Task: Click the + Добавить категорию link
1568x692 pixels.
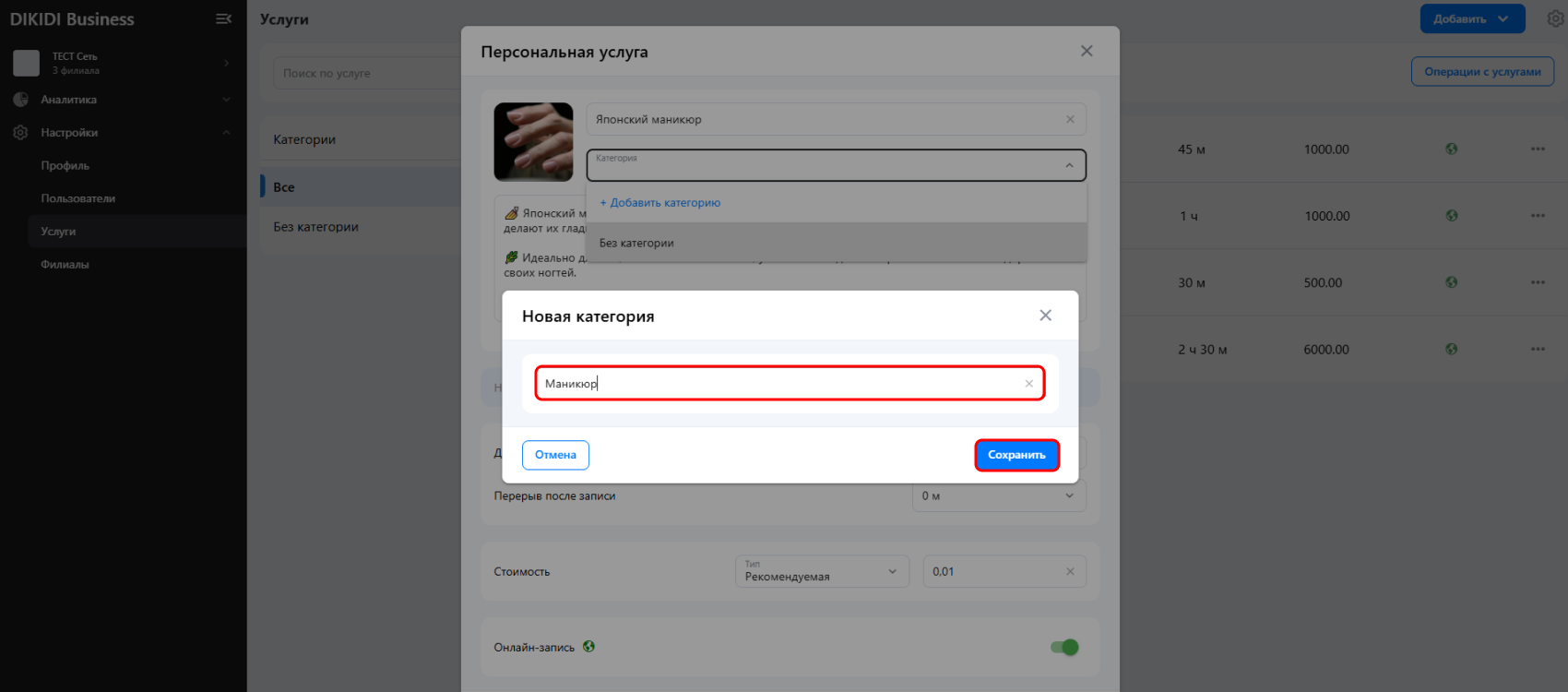Action: coord(660,203)
